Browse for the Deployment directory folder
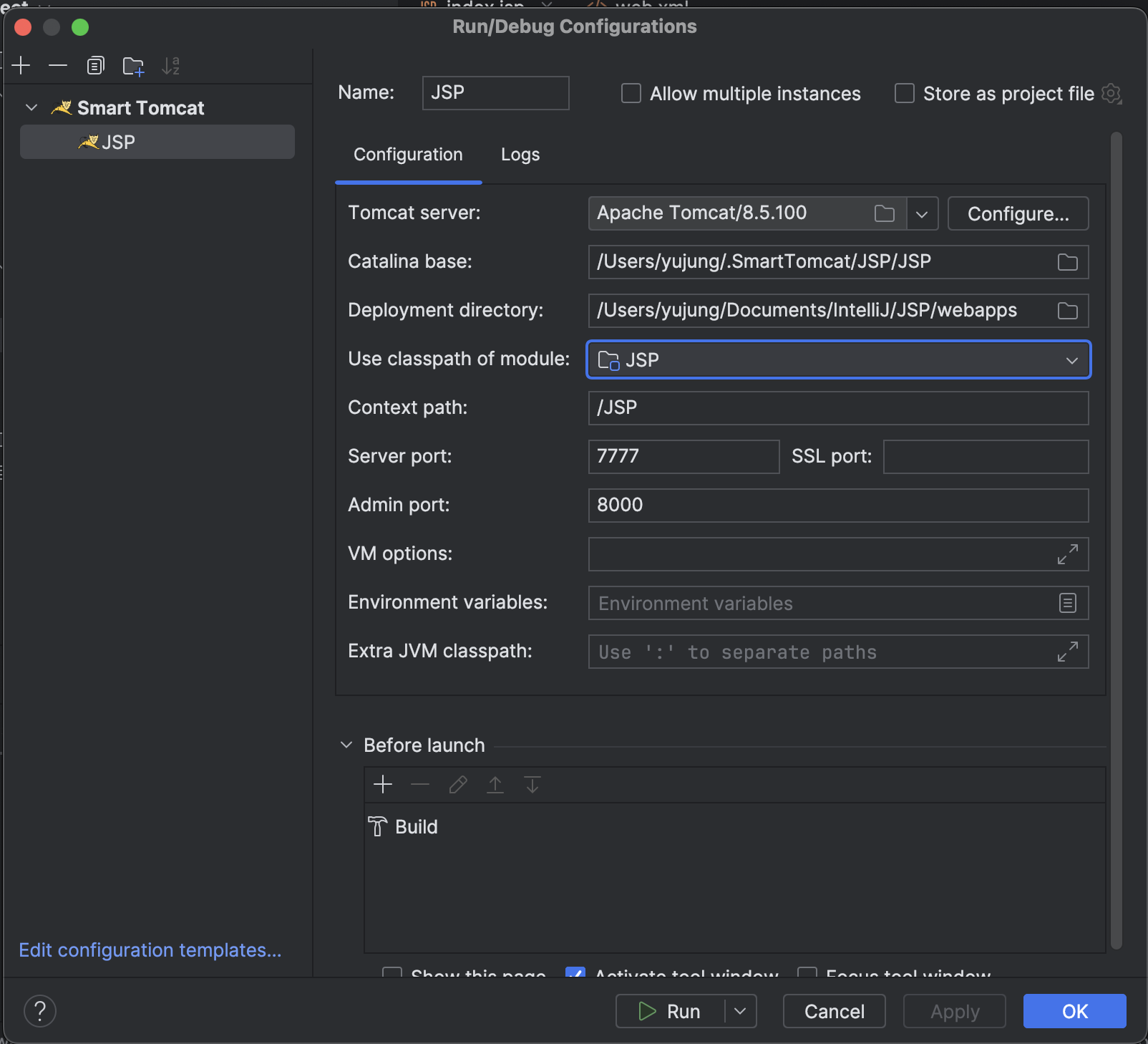Screen dimensions: 1148x1044 [1068, 311]
